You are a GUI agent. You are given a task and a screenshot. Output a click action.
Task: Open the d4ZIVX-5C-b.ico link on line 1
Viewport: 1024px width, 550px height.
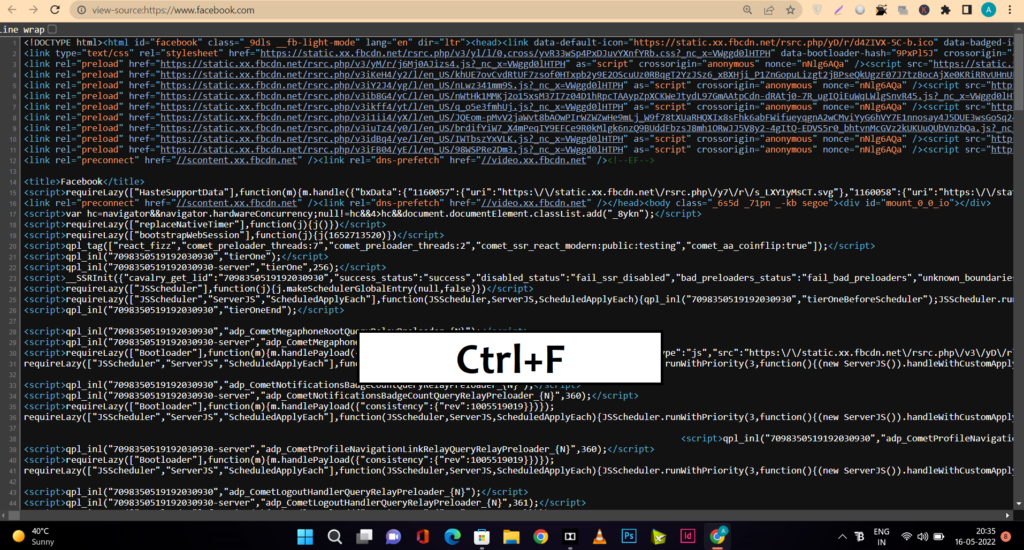[x=784, y=42]
